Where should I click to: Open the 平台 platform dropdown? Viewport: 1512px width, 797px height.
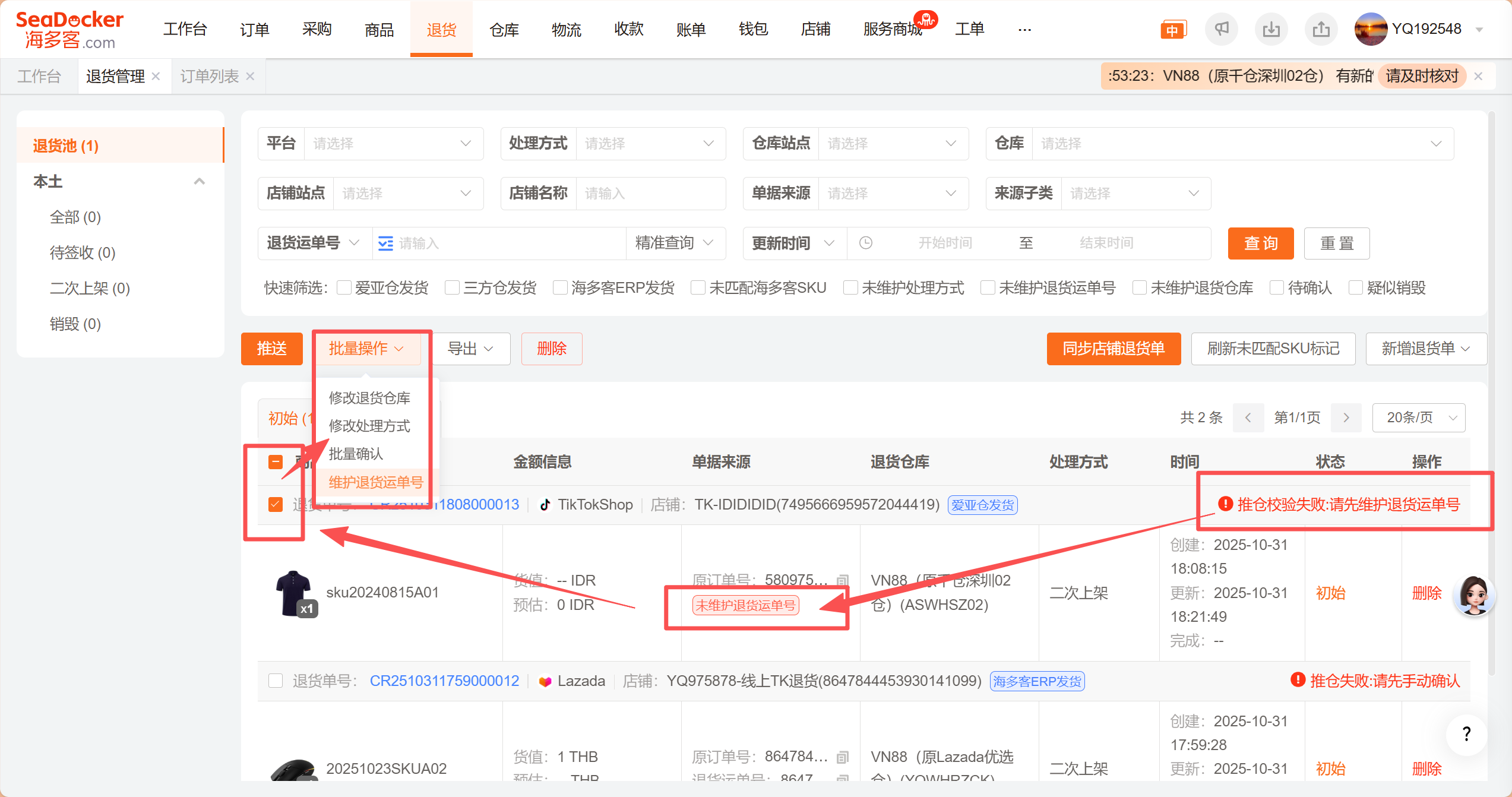point(392,144)
